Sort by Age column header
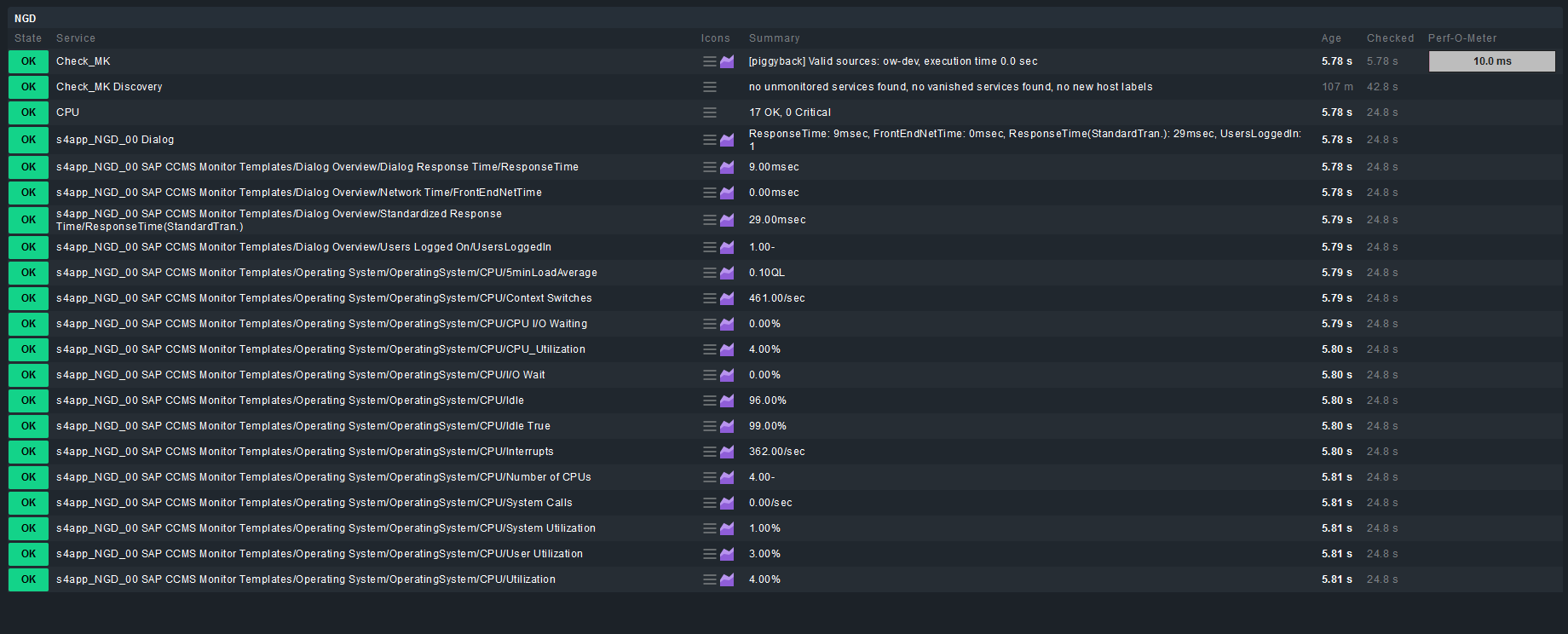Viewport: 1568px width, 634px height. pyautogui.click(x=1331, y=38)
